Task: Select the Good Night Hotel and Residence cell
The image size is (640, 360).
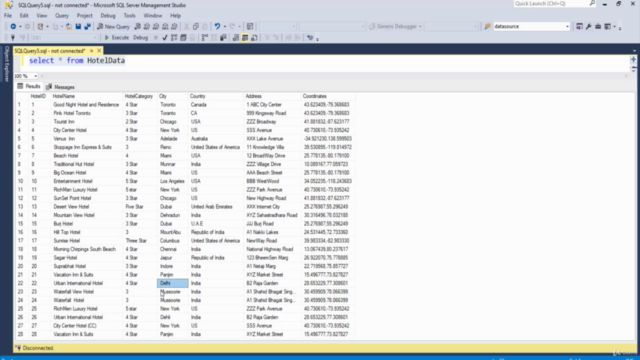Action: pyautogui.click(x=86, y=105)
